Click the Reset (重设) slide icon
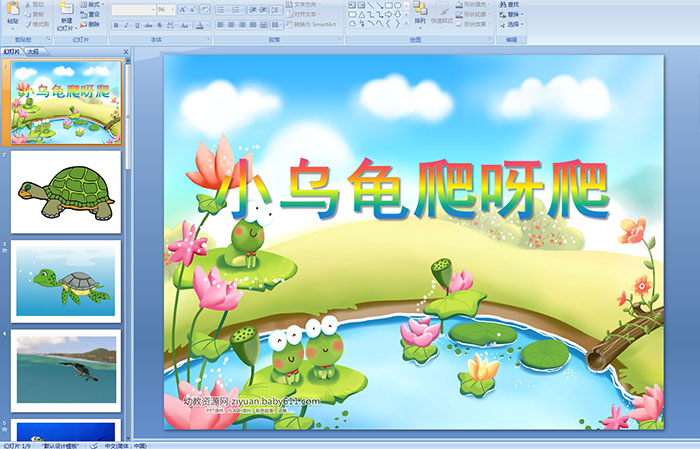The width and height of the screenshot is (700, 449). tap(83, 15)
